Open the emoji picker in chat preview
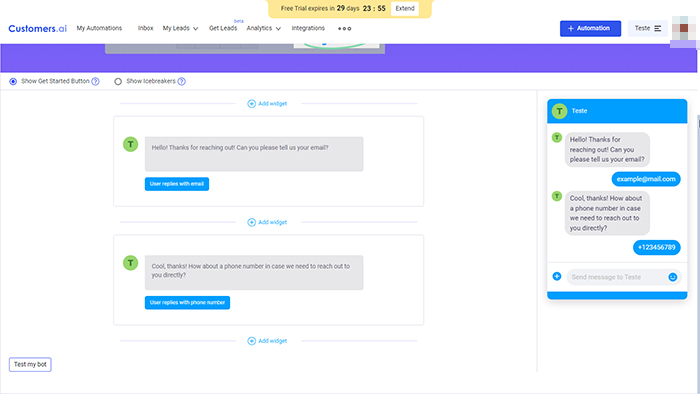The width and height of the screenshot is (700, 394). pyautogui.click(x=672, y=277)
